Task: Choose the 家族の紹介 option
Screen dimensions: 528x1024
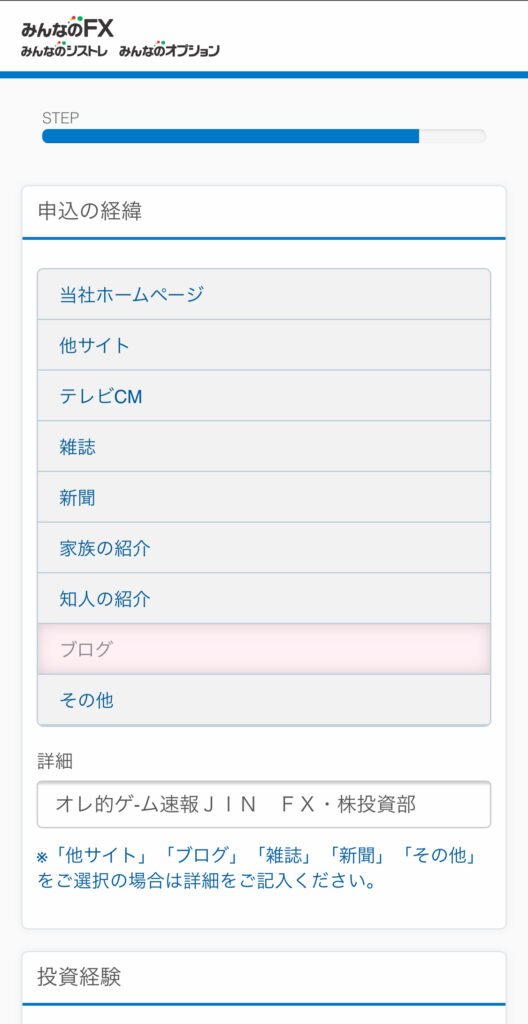Action: click(264, 548)
